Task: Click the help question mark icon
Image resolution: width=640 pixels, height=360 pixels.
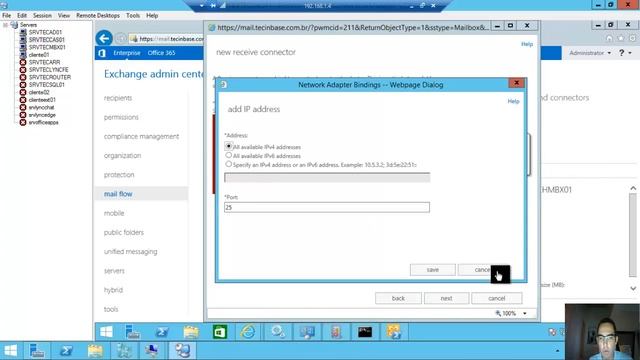Action: (621, 53)
